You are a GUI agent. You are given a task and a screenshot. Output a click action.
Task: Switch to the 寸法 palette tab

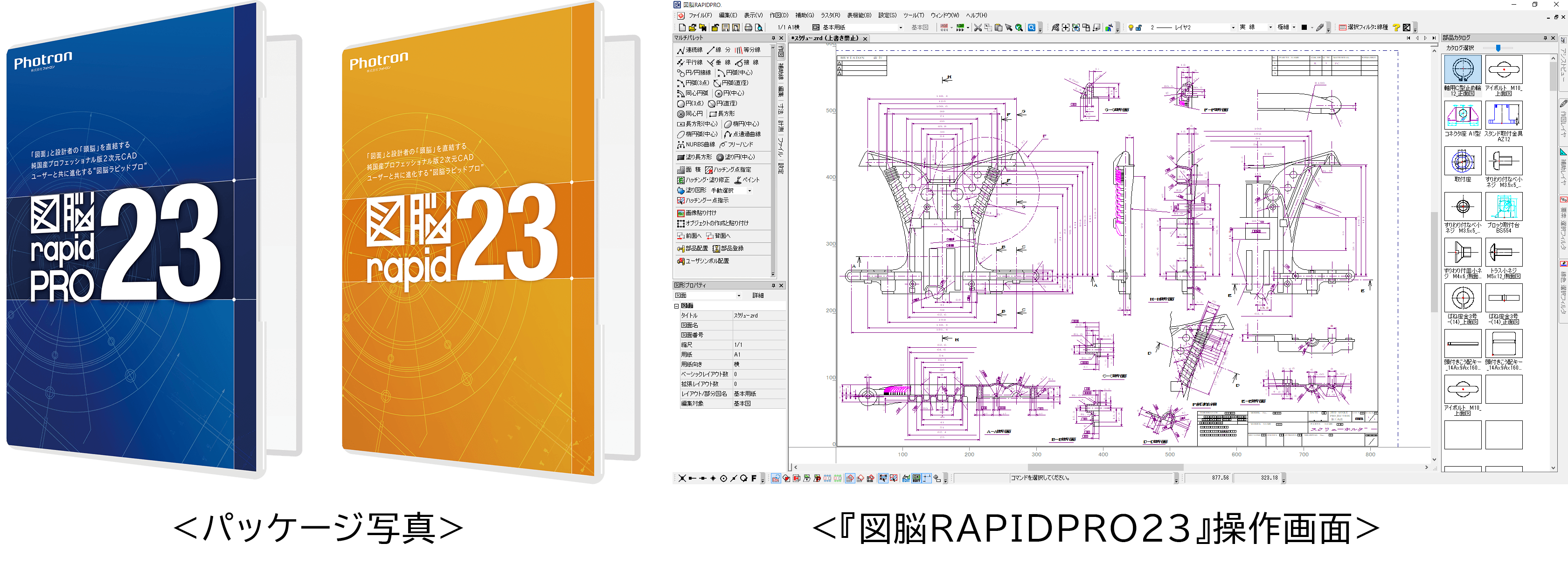click(781, 109)
